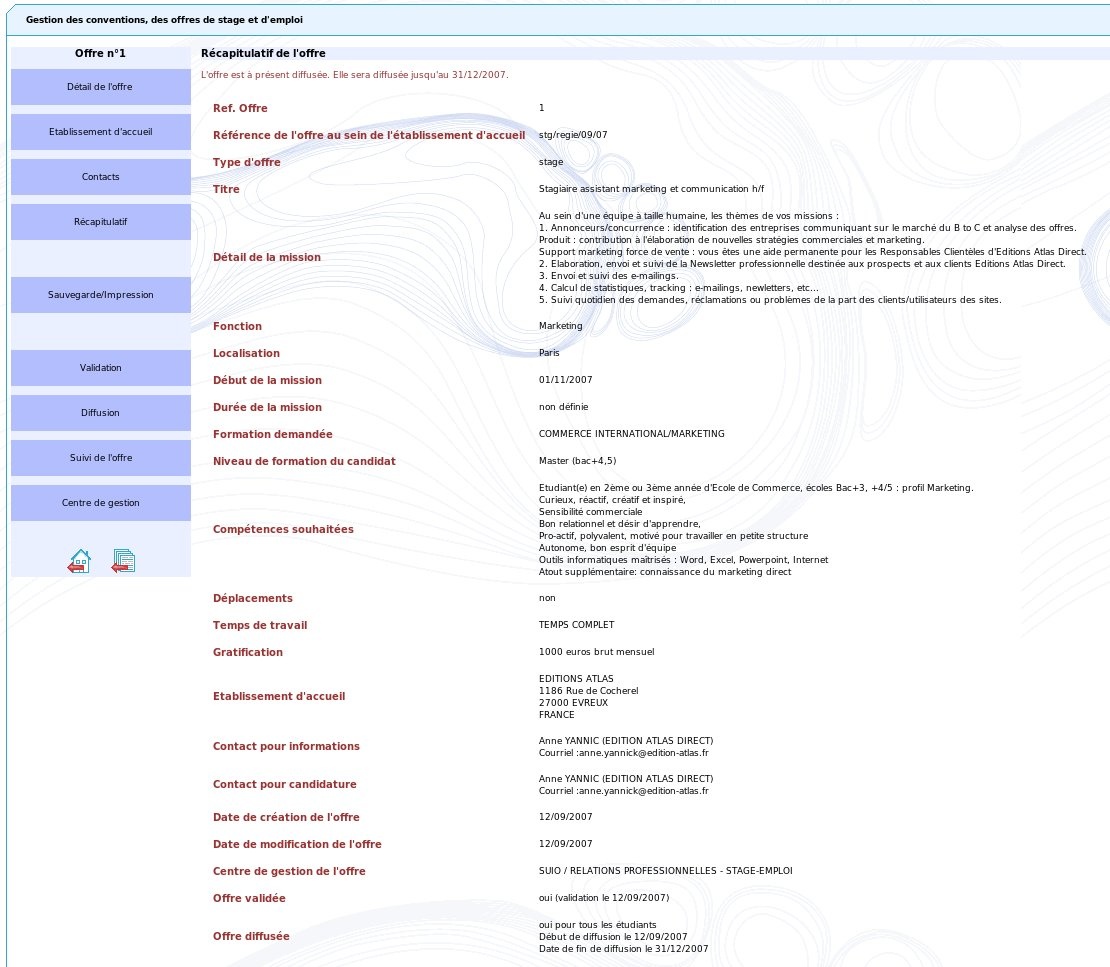The height and width of the screenshot is (967, 1110).
Task: Click the 1000 euros brut mensuel gratification value
Action: pos(596,652)
